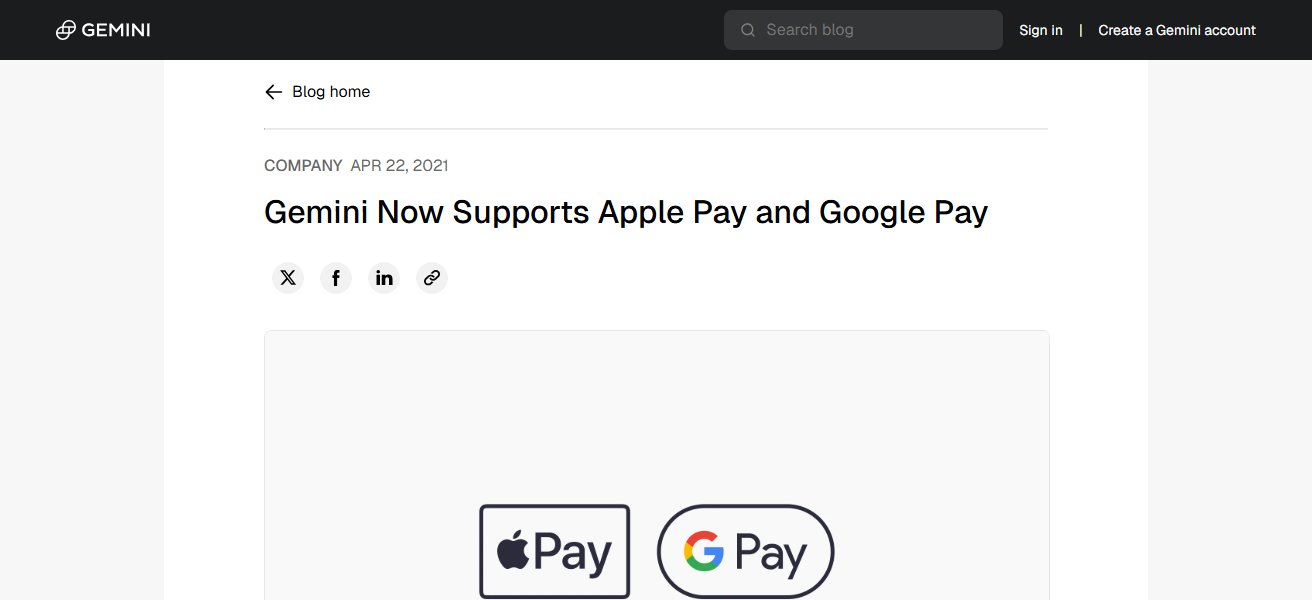This screenshot has height=600, width=1312.
Task: Copy the article link icon
Action: click(431, 277)
